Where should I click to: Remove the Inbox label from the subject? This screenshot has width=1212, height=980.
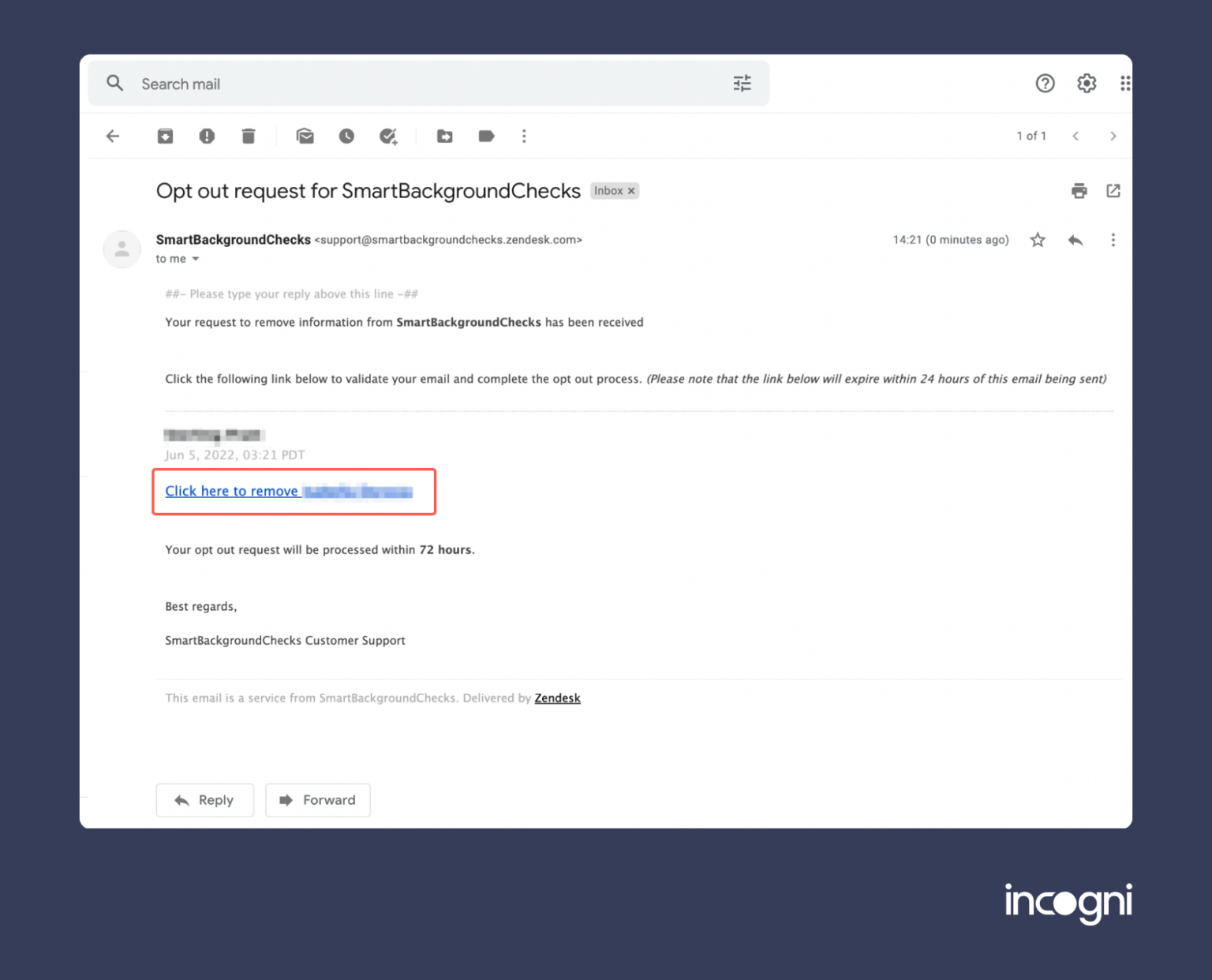pos(630,190)
